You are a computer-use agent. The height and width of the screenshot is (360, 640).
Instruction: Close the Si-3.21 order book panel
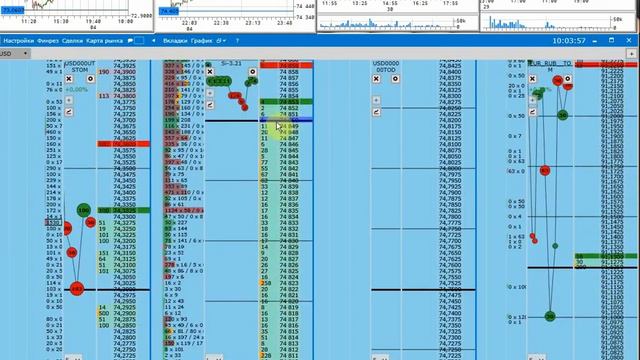tap(210, 72)
